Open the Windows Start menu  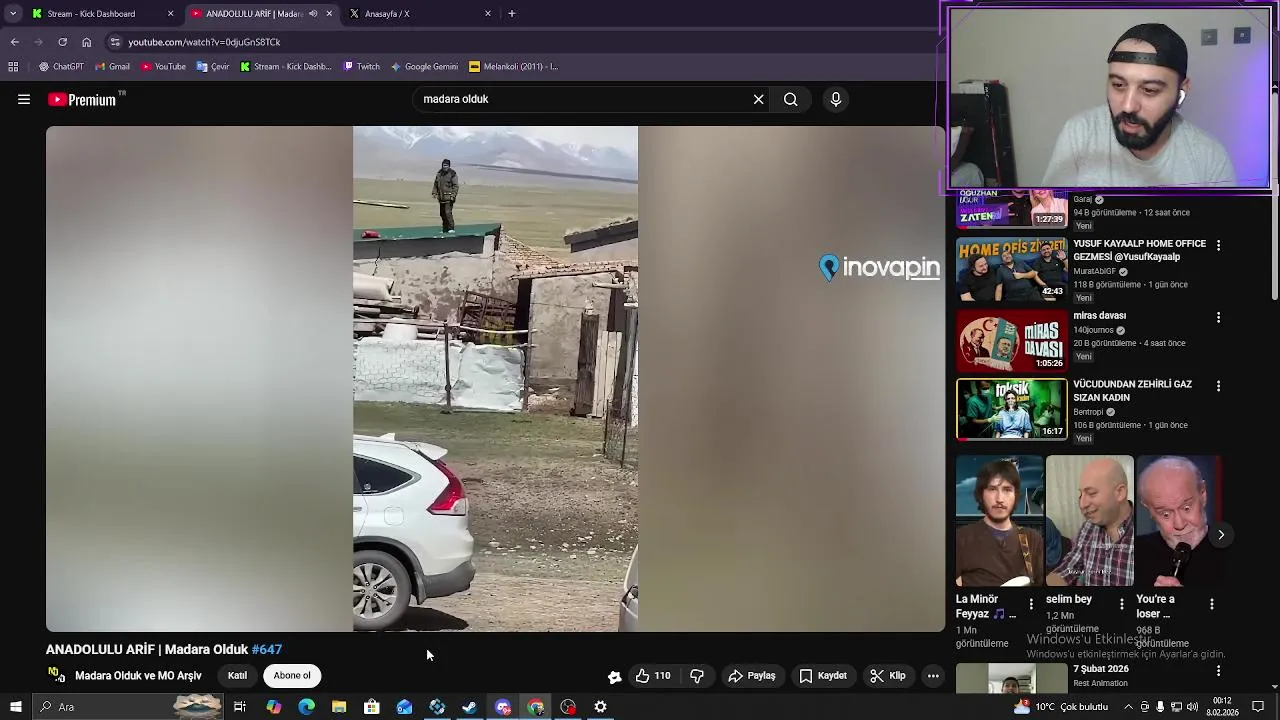click(x=15, y=707)
